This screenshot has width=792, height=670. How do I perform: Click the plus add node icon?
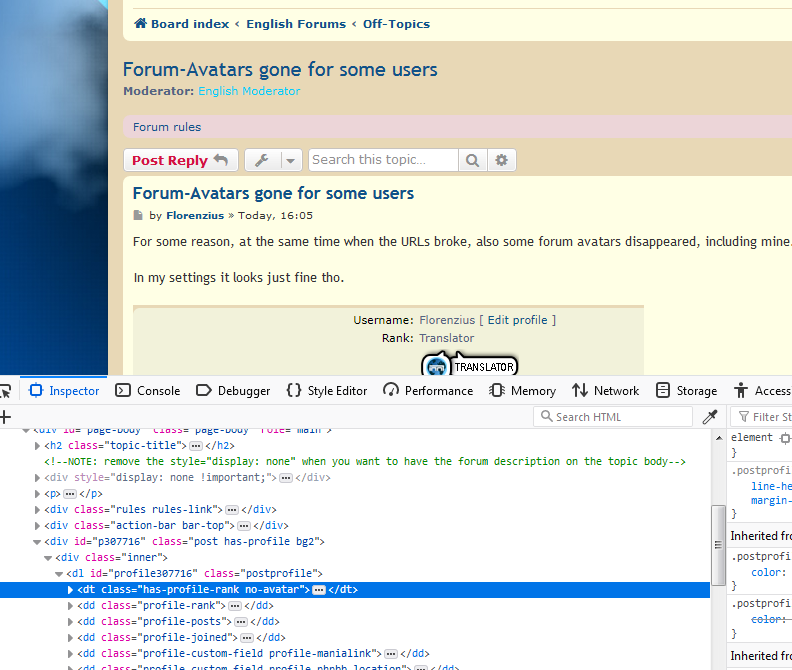click(x=5, y=417)
